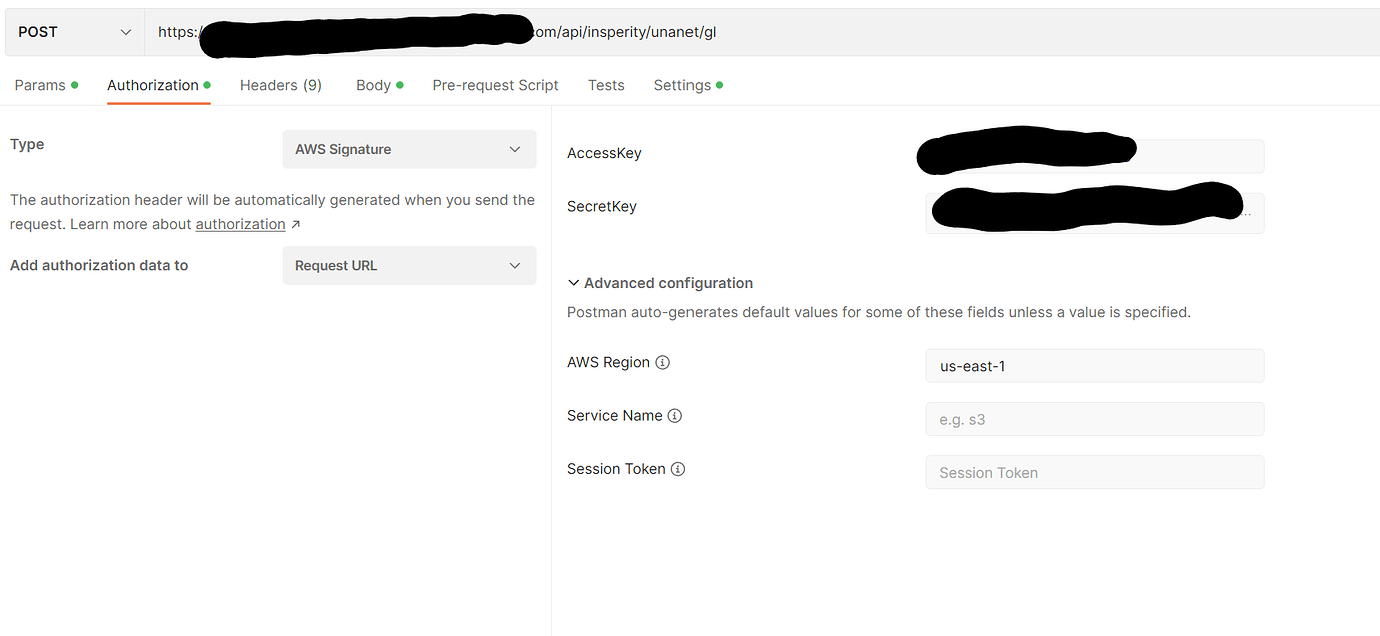
Task: Click the Session Token info icon
Action: 678,469
